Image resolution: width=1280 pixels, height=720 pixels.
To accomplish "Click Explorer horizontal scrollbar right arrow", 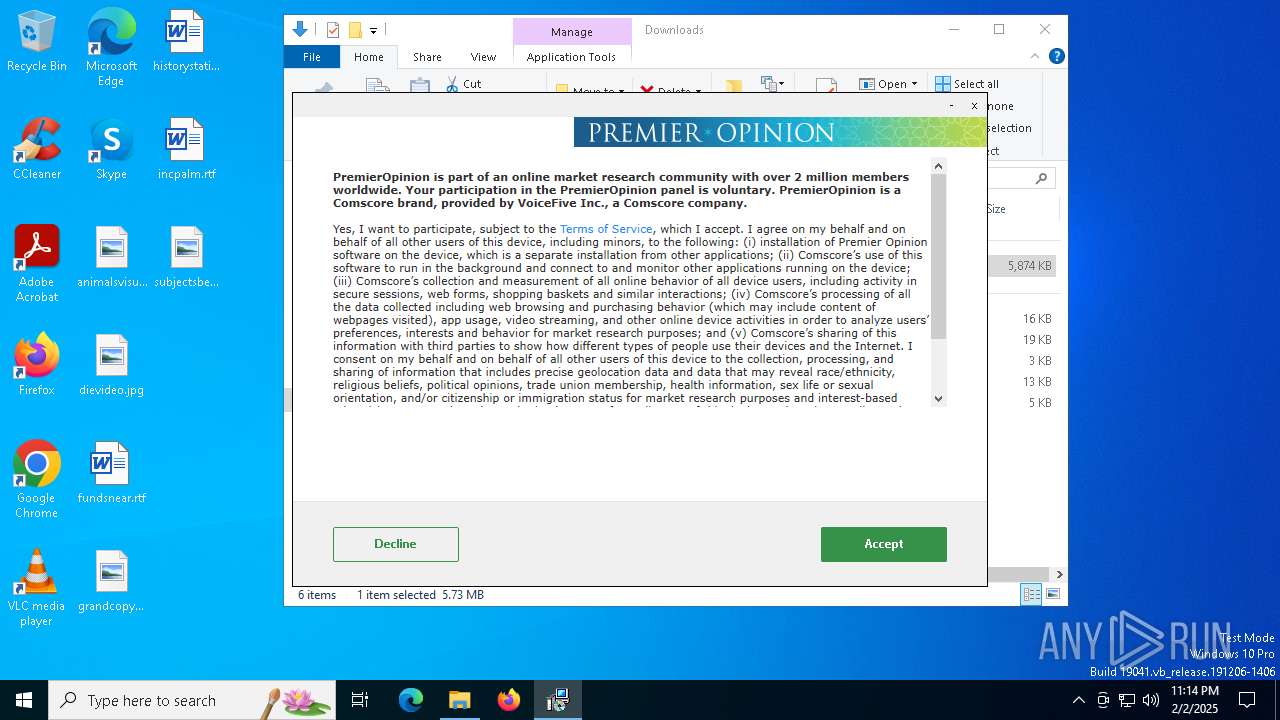I will [1059, 574].
